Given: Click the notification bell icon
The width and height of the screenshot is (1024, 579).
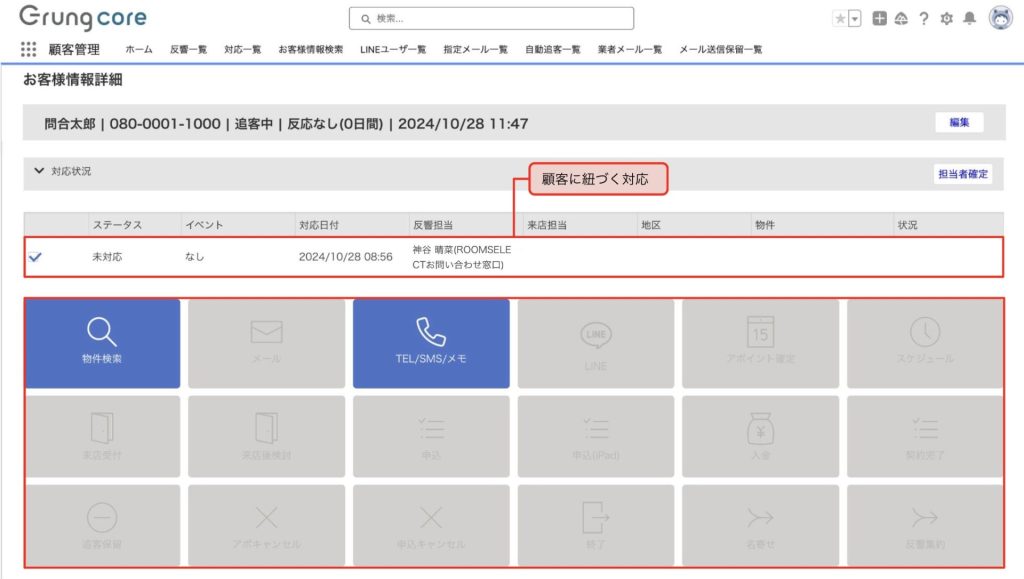Looking at the screenshot, I should point(969,18).
